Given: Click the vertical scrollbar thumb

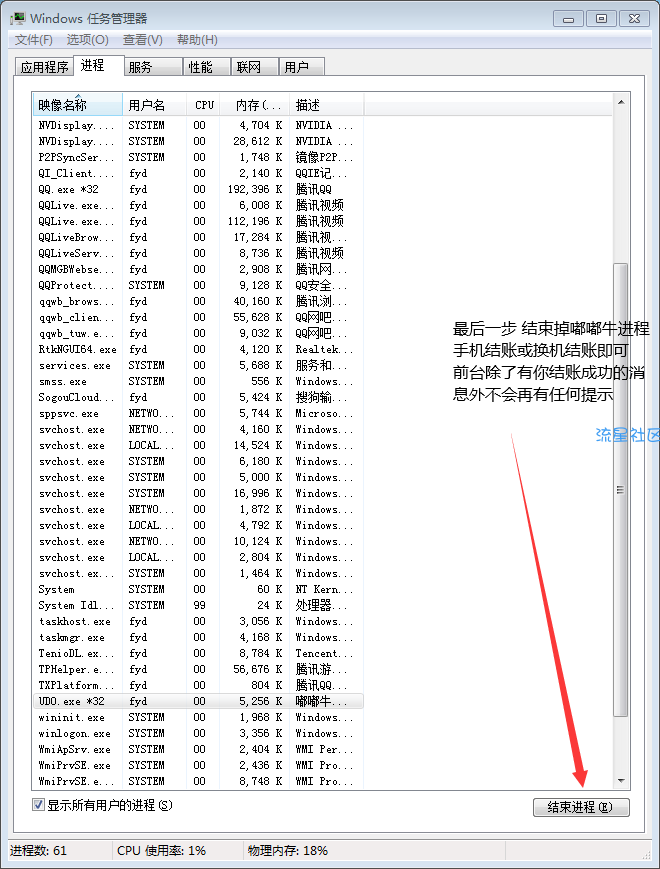Looking at the screenshot, I should (621, 490).
